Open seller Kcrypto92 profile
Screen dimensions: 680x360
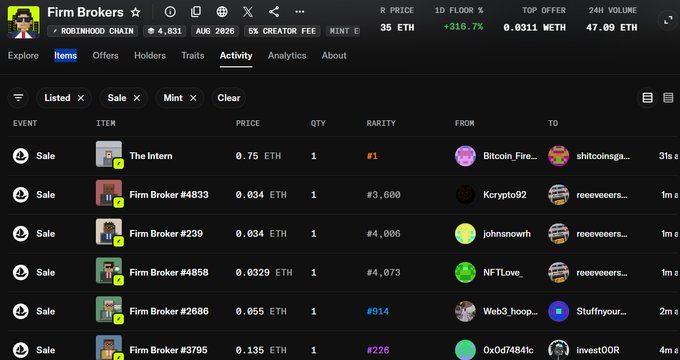pyautogui.click(x=505, y=195)
